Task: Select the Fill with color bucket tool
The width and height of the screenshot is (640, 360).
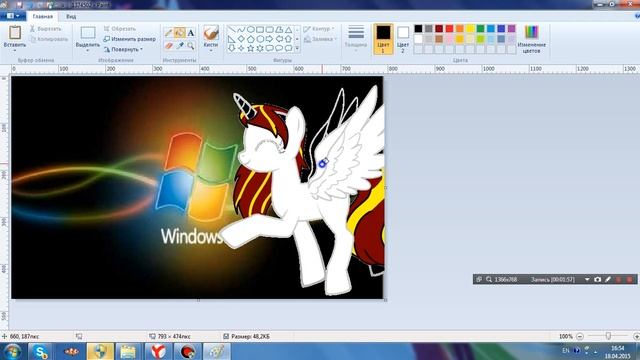Action: (180, 33)
